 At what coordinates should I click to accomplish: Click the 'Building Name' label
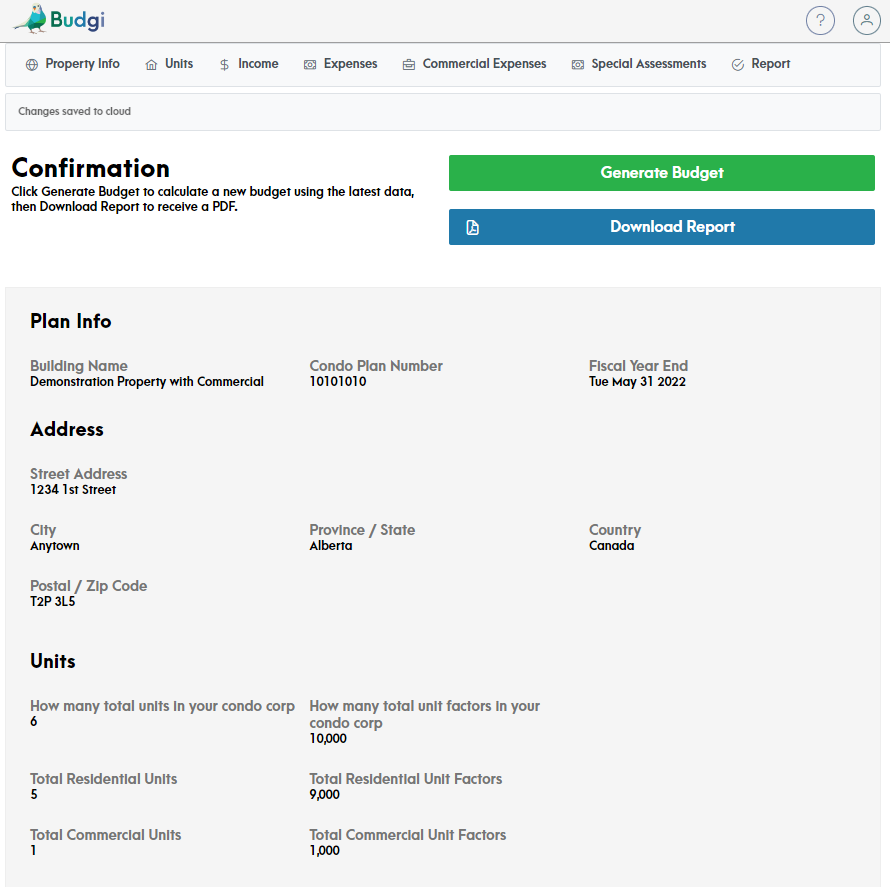pos(79,366)
